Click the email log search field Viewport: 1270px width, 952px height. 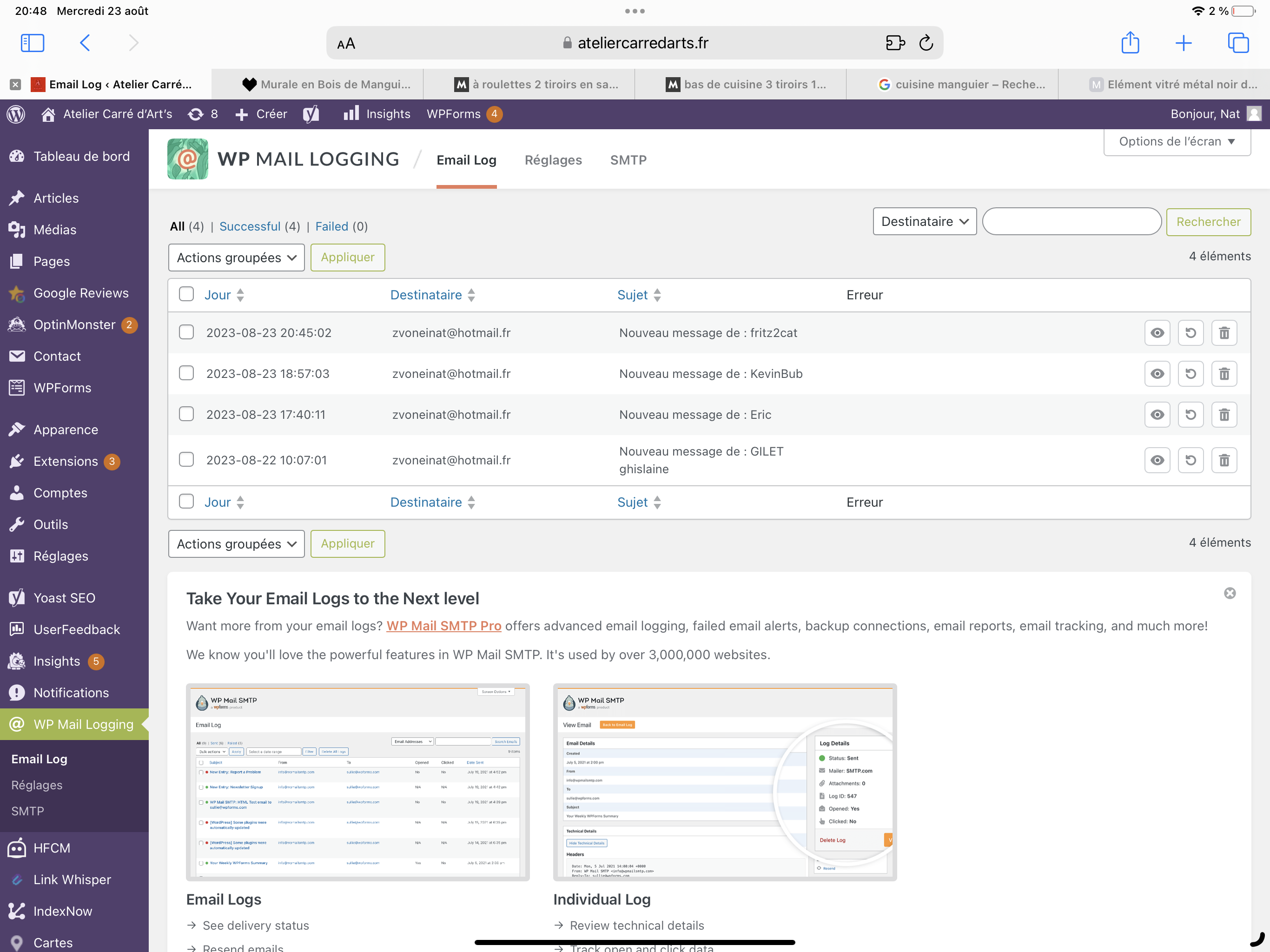[1072, 222]
